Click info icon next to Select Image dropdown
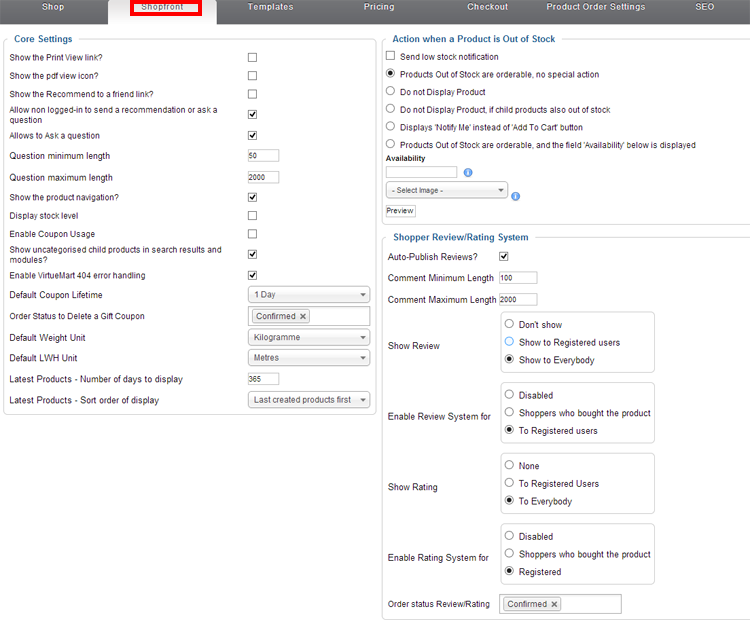The height and width of the screenshot is (628, 750). [515, 196]
